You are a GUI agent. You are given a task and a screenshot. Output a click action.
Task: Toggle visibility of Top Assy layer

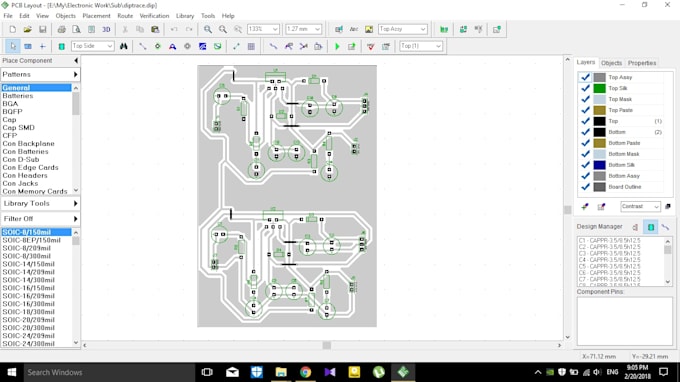click(x=585, y=77)
